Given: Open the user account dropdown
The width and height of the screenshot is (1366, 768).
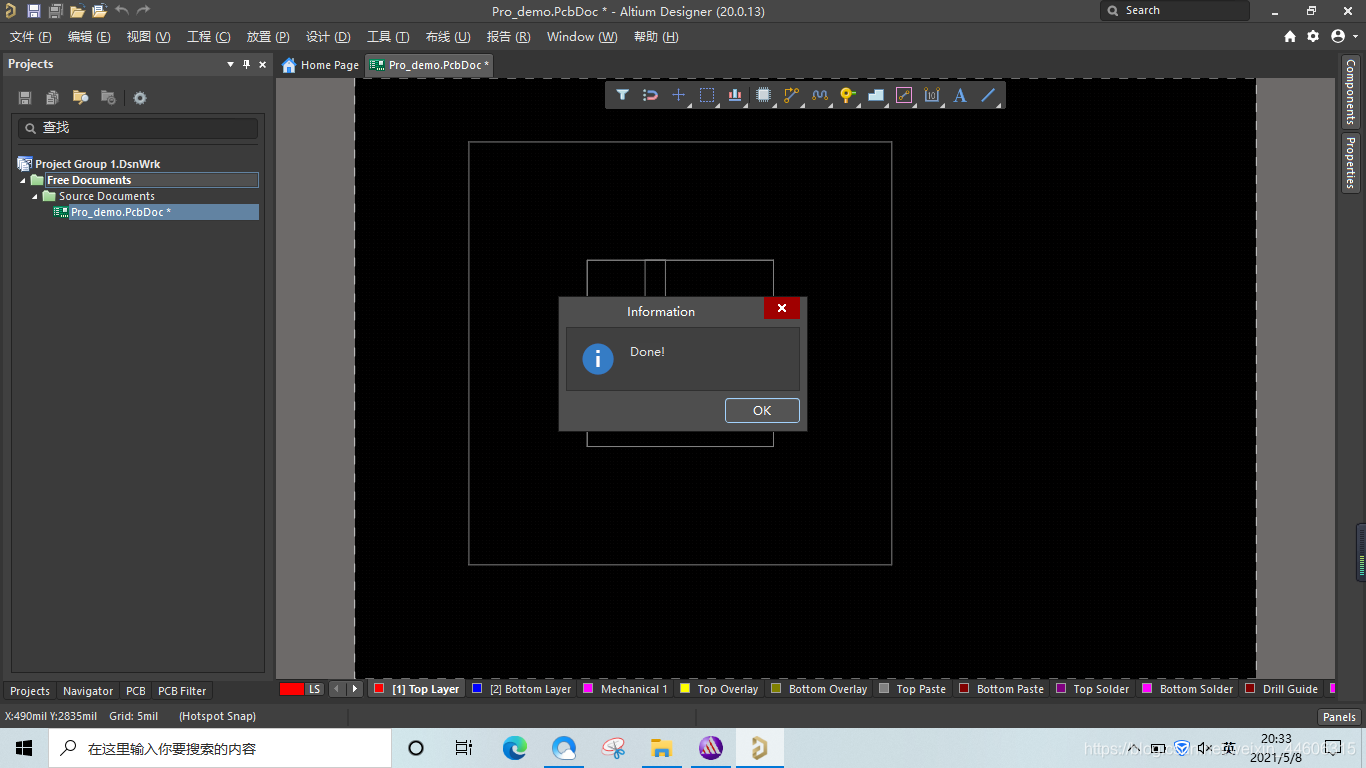Looking at the screenshot, I should coord(1343,36).
